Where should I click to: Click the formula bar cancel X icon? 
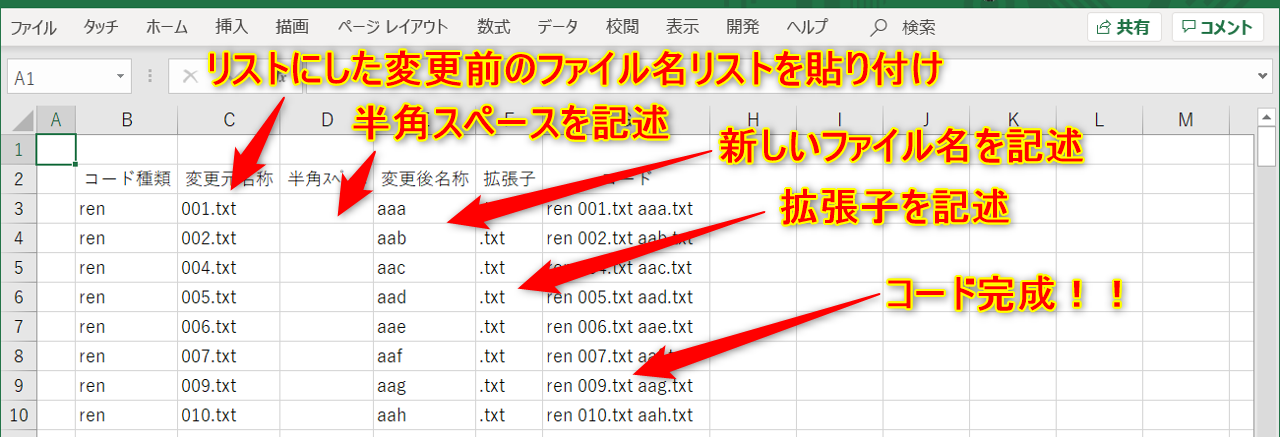(190, 77)
